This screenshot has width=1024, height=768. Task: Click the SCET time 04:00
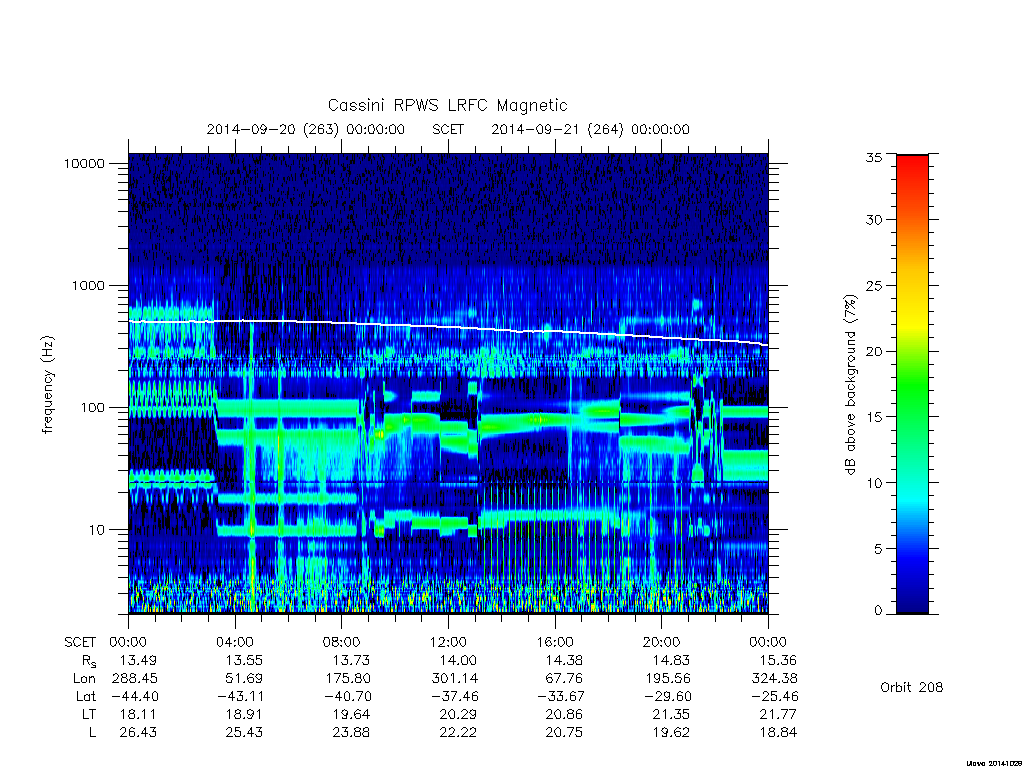pos(235,643)
